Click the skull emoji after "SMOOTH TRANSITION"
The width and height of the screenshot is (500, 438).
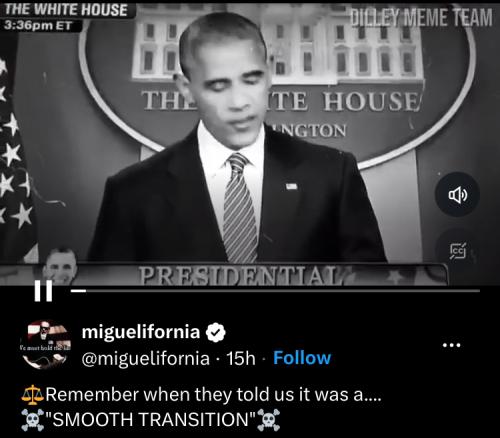[x=269, y=420]
